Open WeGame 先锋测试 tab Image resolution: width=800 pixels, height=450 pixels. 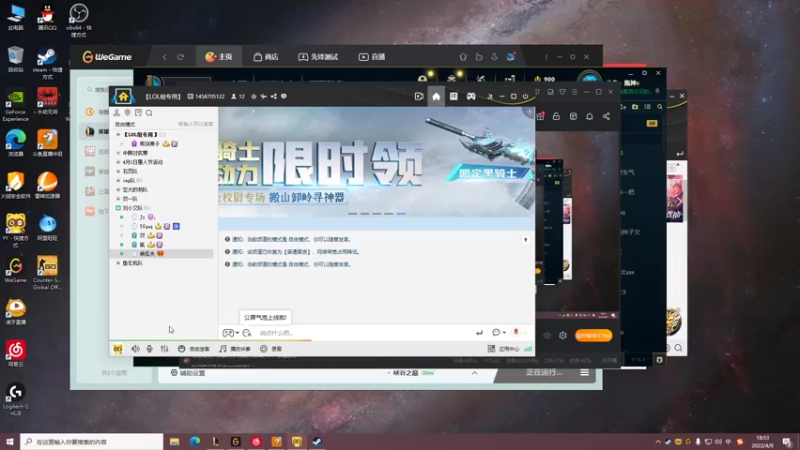[x=318, y=57]
